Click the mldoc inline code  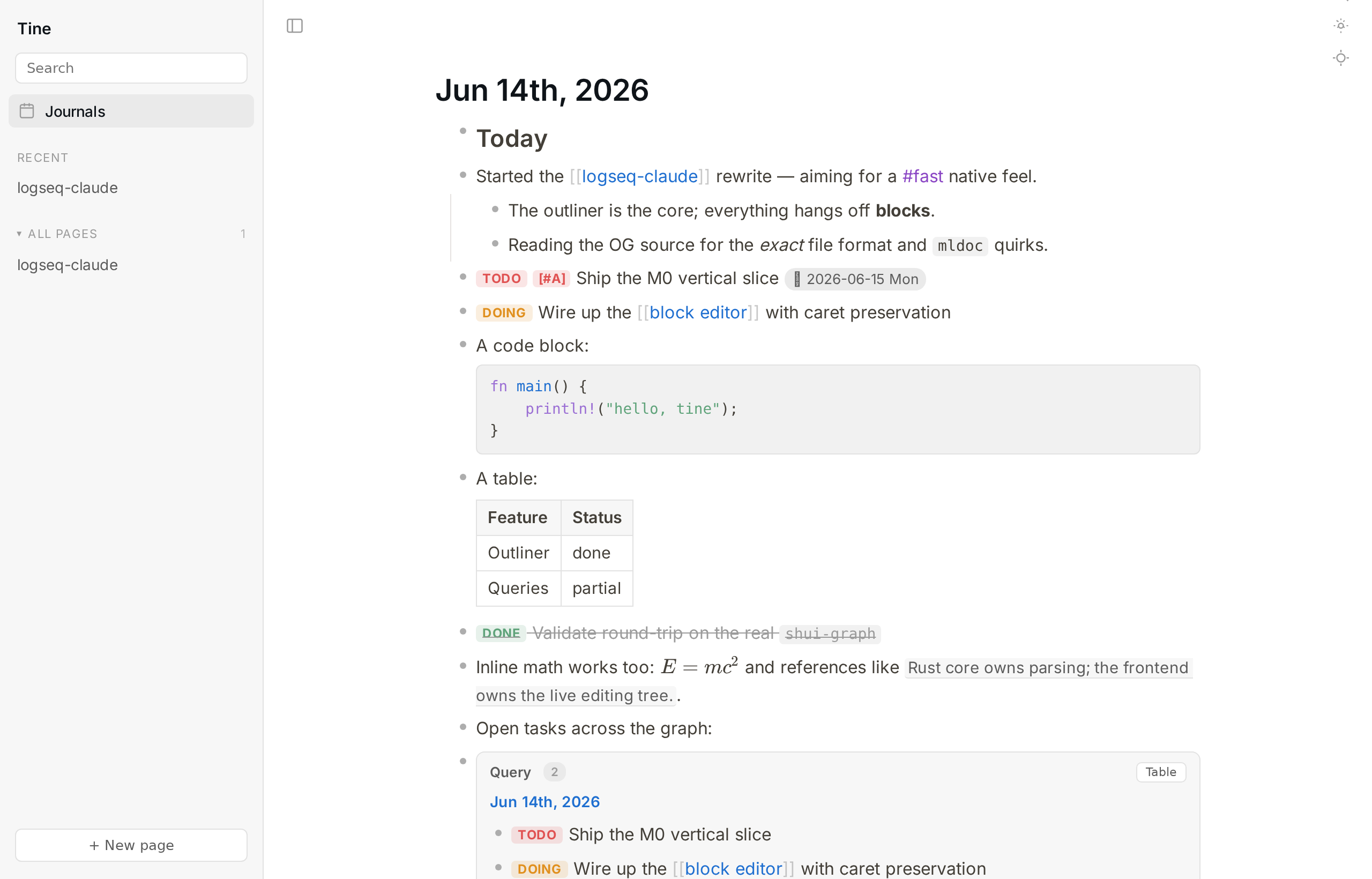coord(960,245)
